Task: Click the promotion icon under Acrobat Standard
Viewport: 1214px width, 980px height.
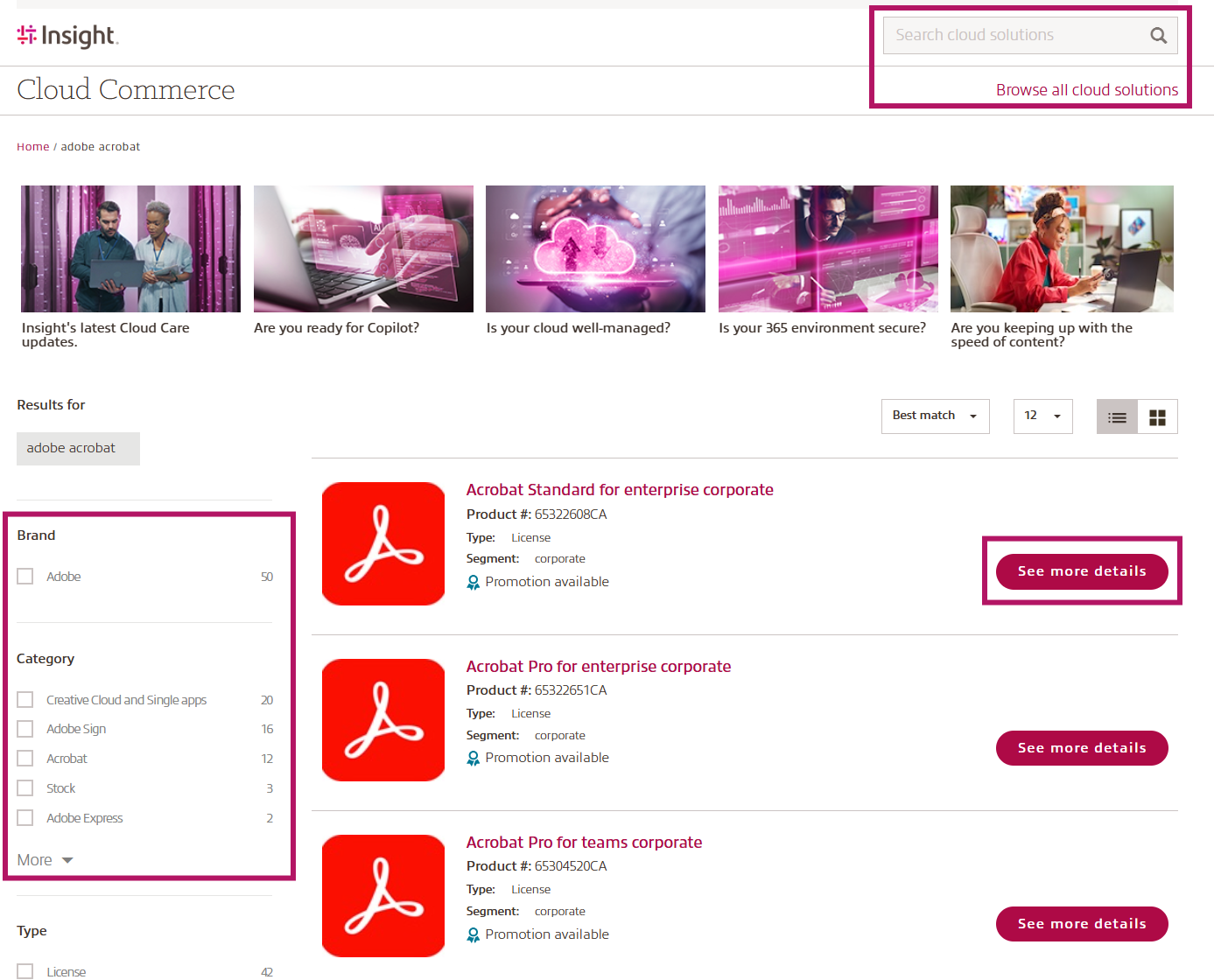Action: pos(473,581)
